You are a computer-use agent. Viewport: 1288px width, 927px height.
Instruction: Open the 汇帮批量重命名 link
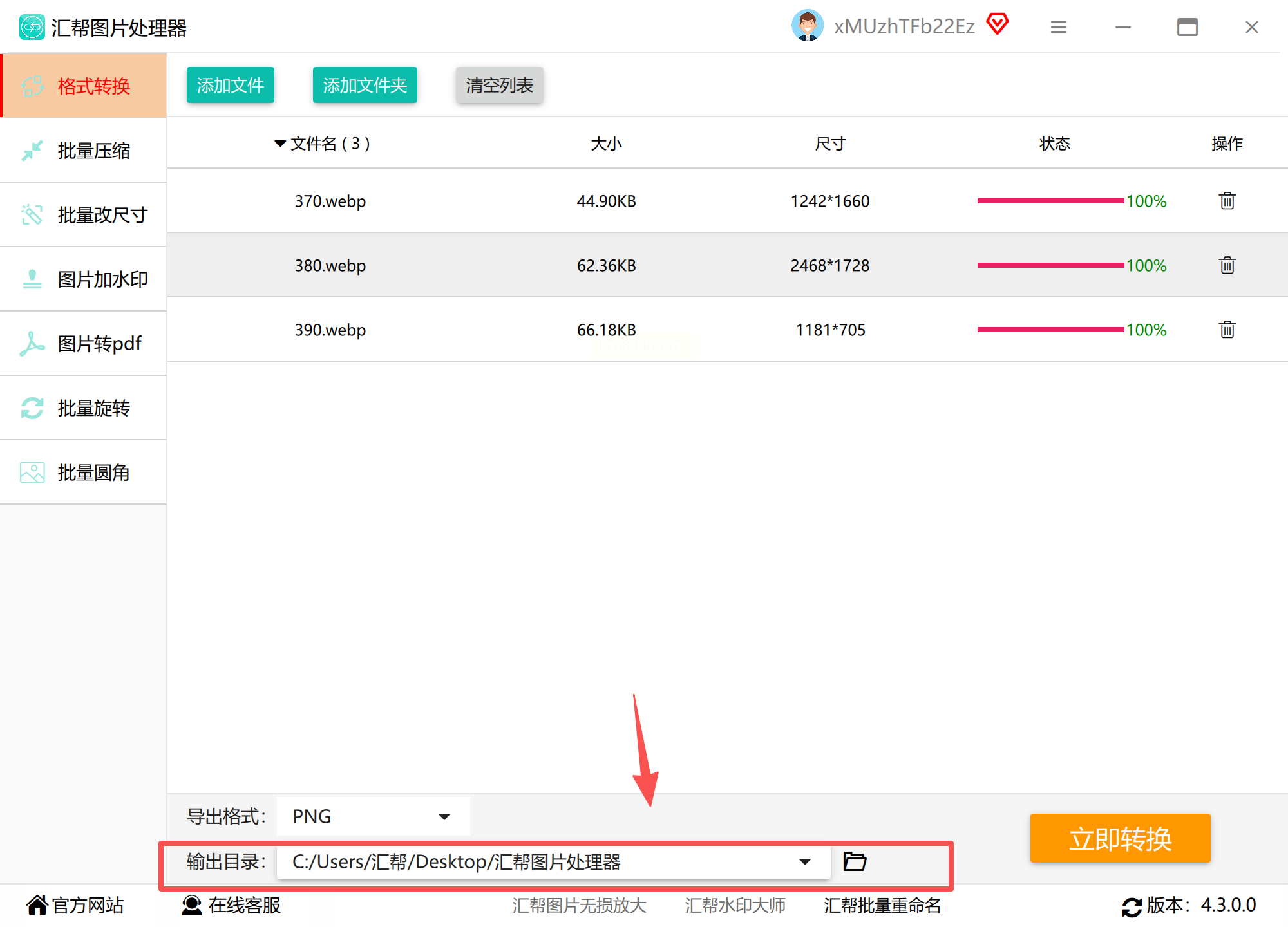click(882, 905)
